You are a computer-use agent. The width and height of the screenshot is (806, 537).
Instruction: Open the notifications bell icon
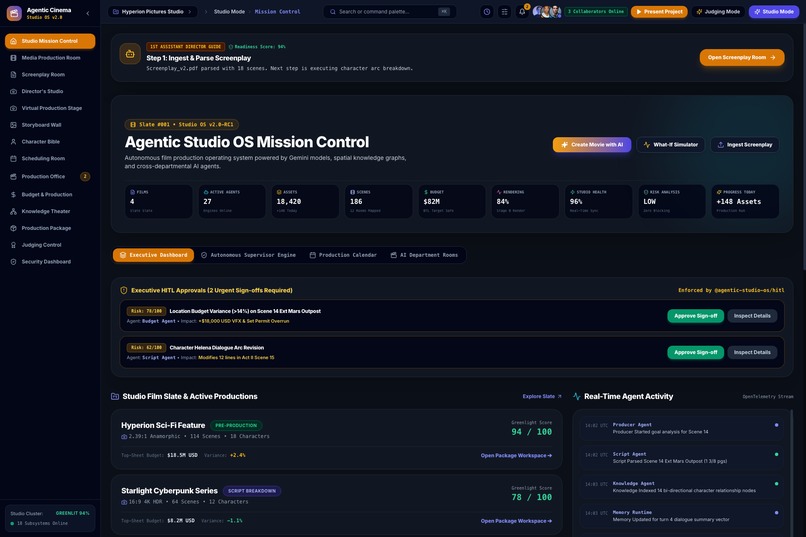522,11
